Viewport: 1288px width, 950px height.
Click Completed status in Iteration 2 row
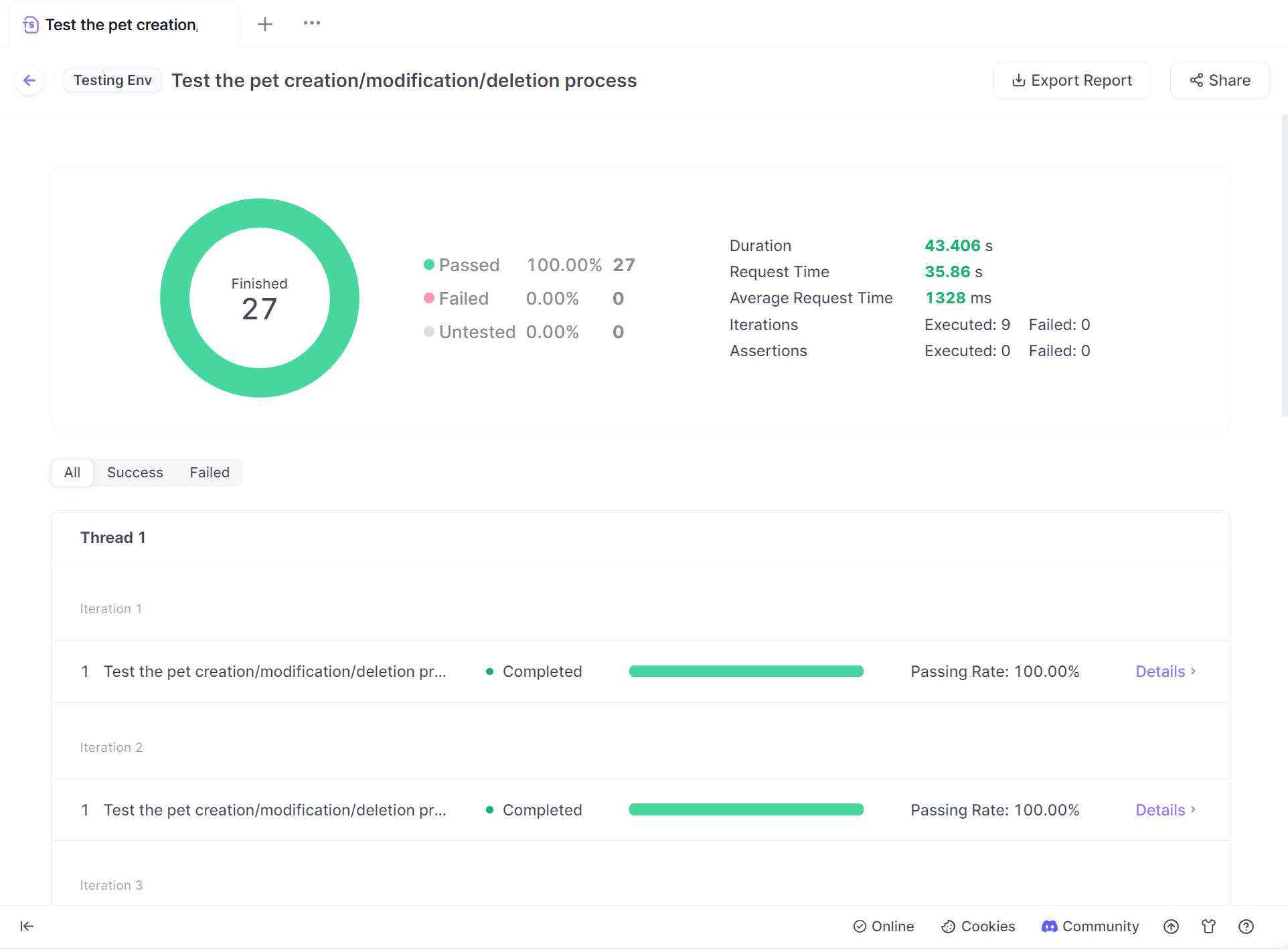click(x=534, y=810)
